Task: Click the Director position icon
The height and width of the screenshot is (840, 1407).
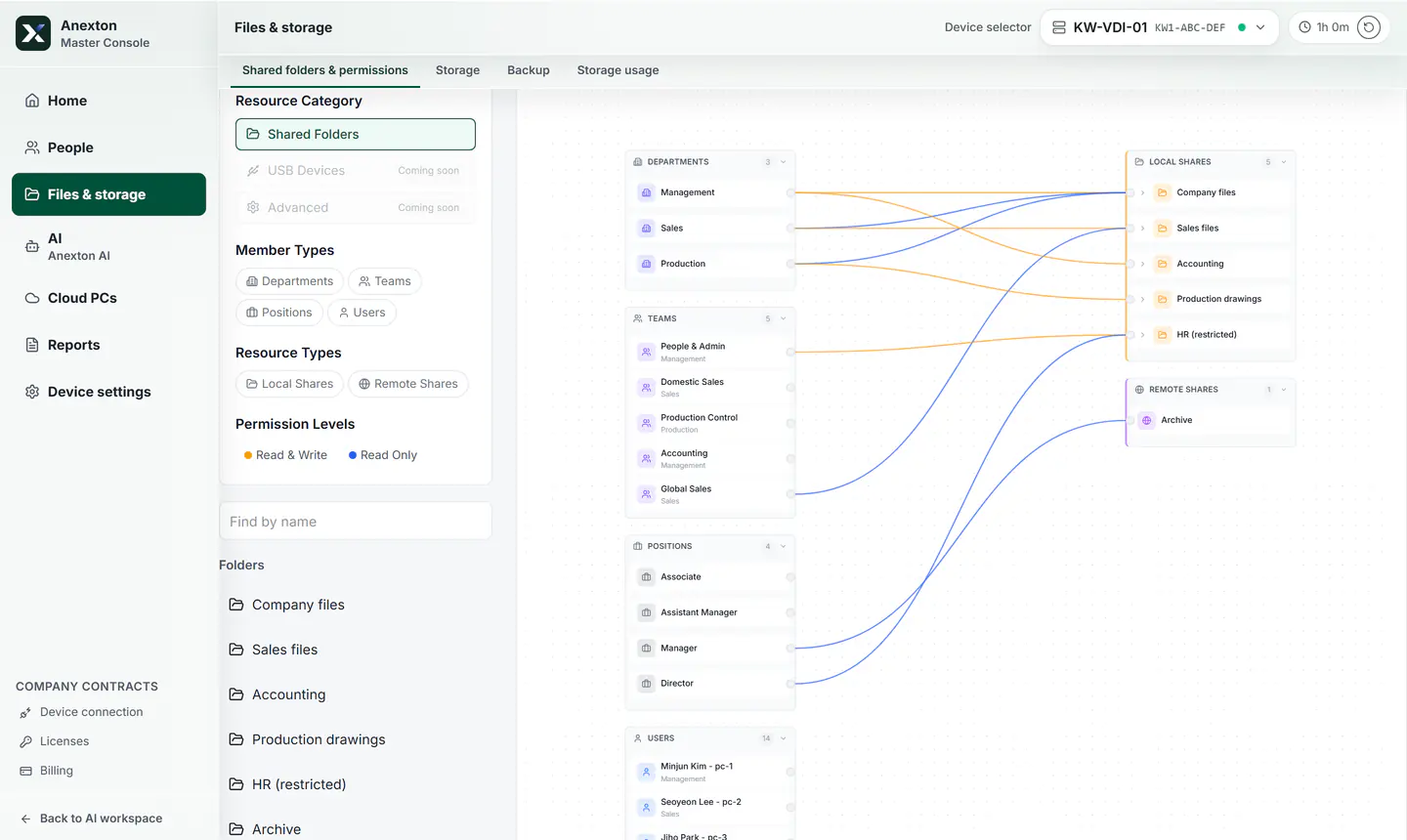Action: [646, 684]
